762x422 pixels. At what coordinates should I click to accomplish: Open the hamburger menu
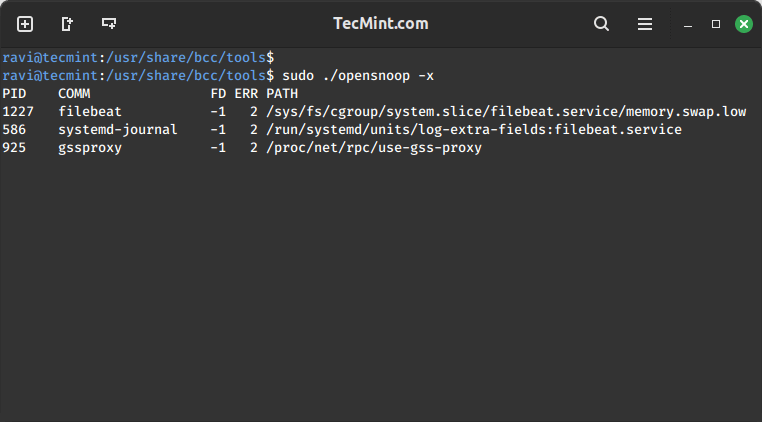[x=645, y=24]
